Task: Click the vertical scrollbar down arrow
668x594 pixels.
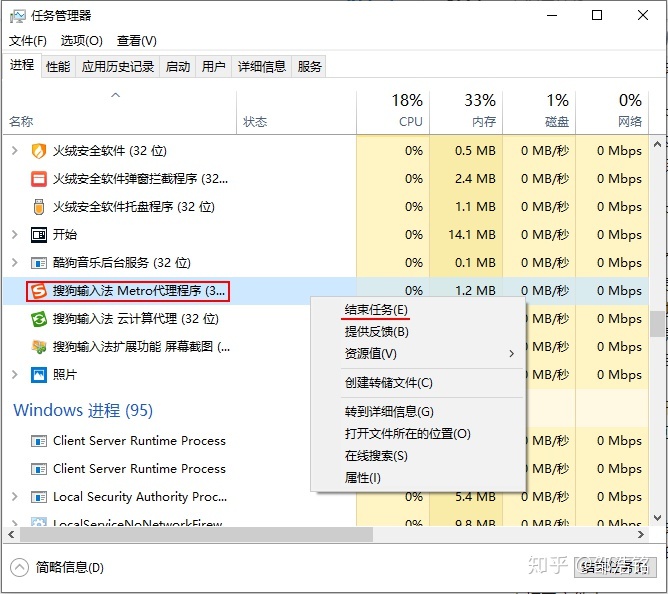Action: coord(657,518)
